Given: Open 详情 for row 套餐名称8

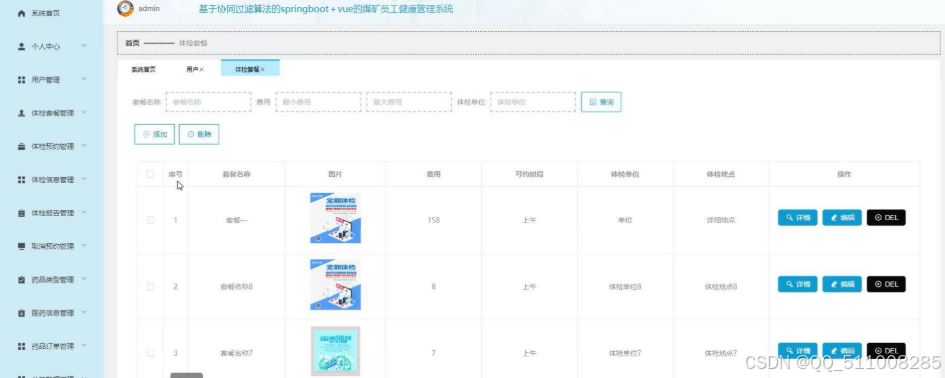Looking at the screenshot, I should pos(797,284).
